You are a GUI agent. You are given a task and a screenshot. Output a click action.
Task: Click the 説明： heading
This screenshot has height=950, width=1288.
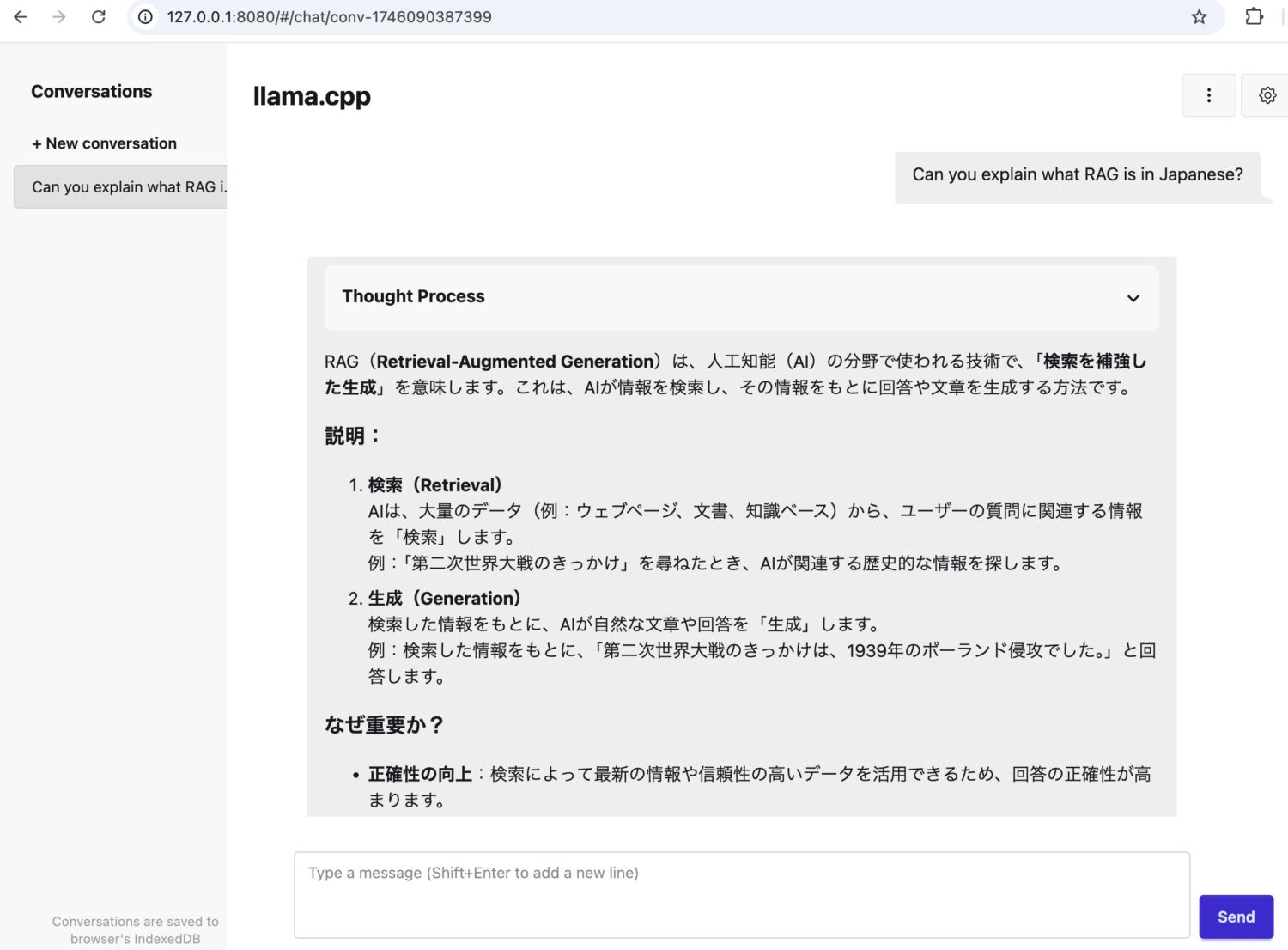pyautogui.click(x=352, y=436)
